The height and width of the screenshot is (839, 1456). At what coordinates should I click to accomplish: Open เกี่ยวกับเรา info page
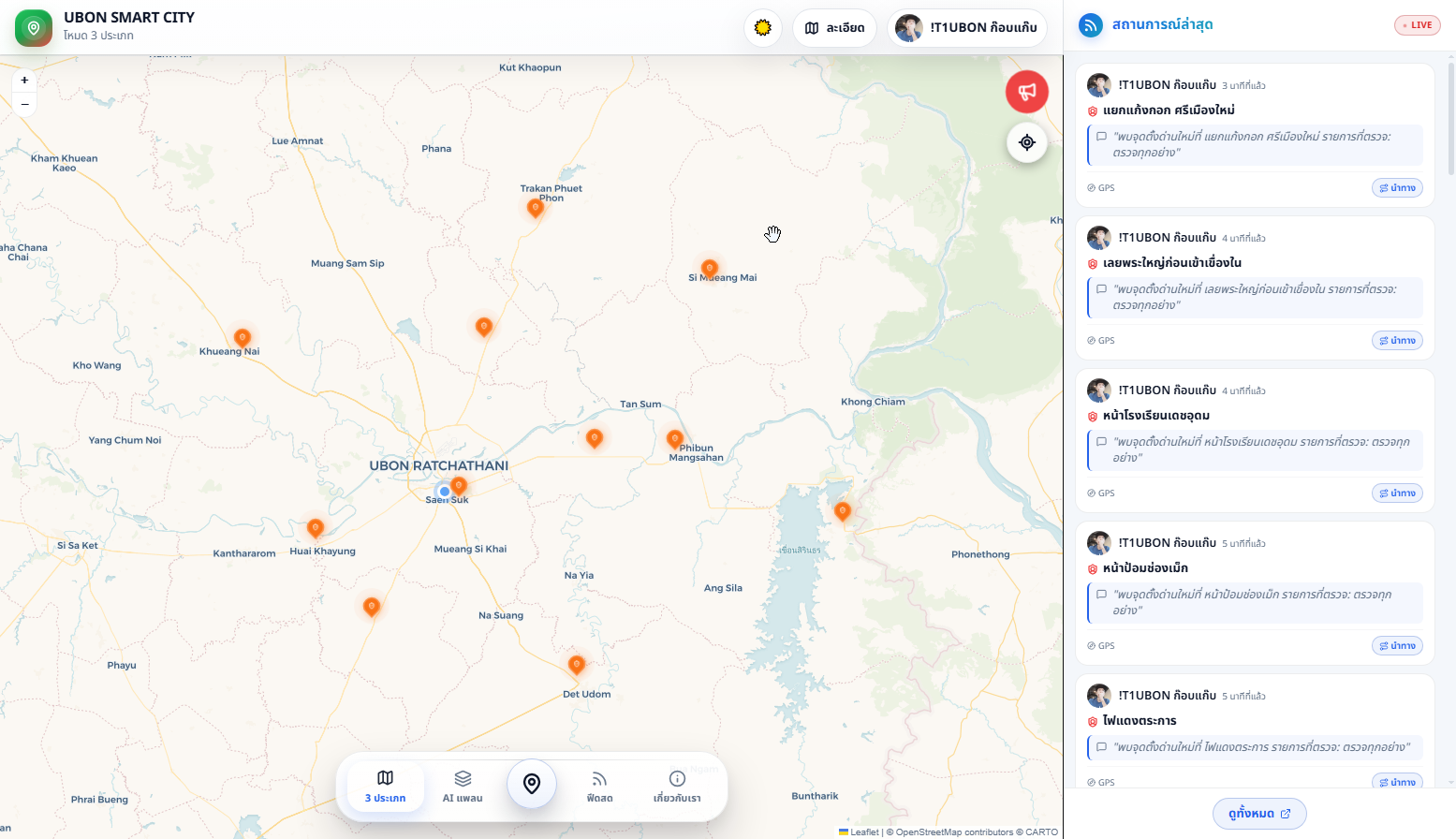coord(676,786)
